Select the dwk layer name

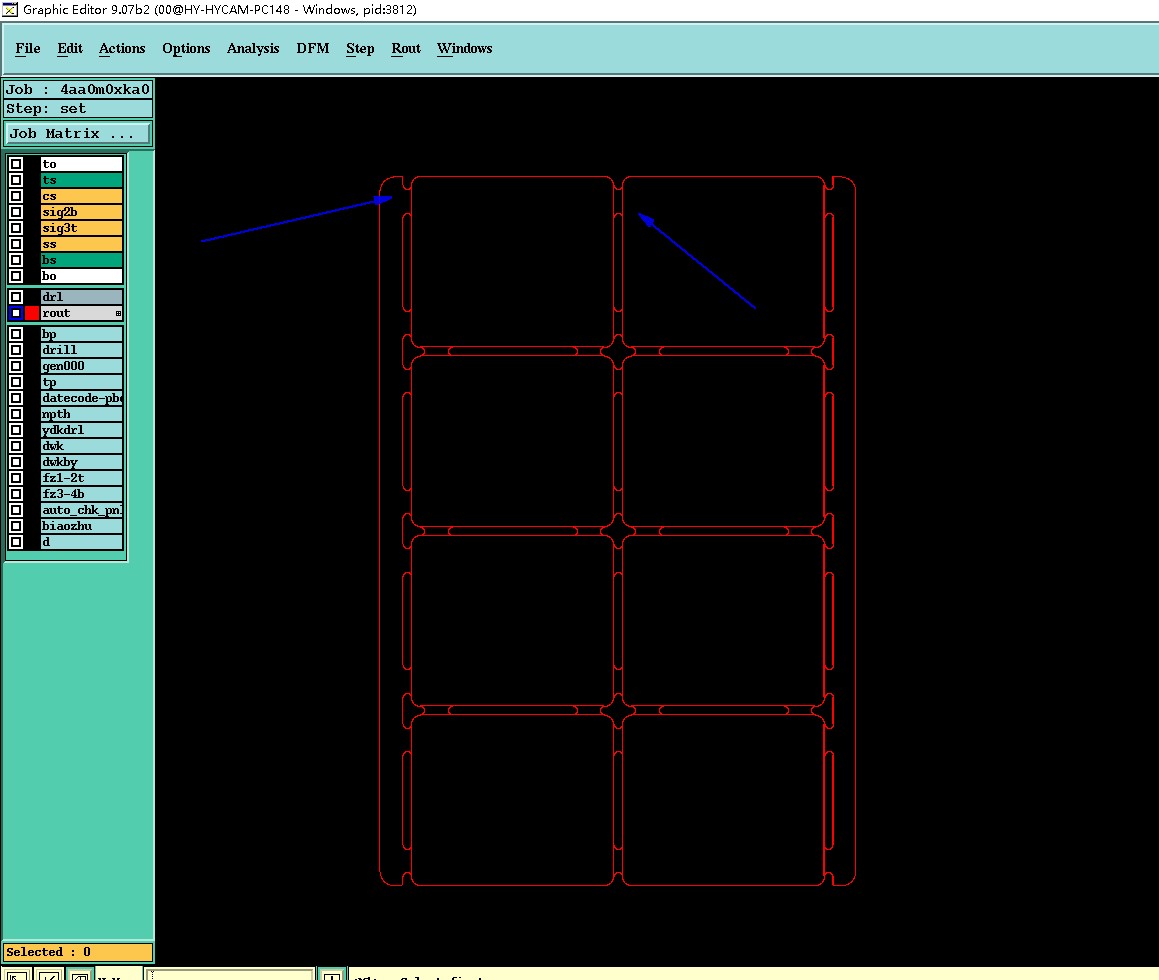(x=81, y=446)
